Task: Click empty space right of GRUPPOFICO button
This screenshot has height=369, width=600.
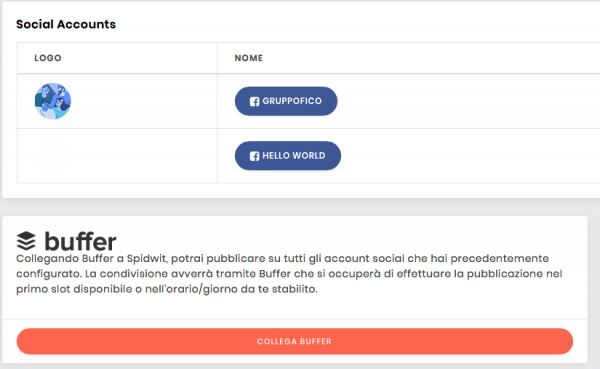Action: 467,101
